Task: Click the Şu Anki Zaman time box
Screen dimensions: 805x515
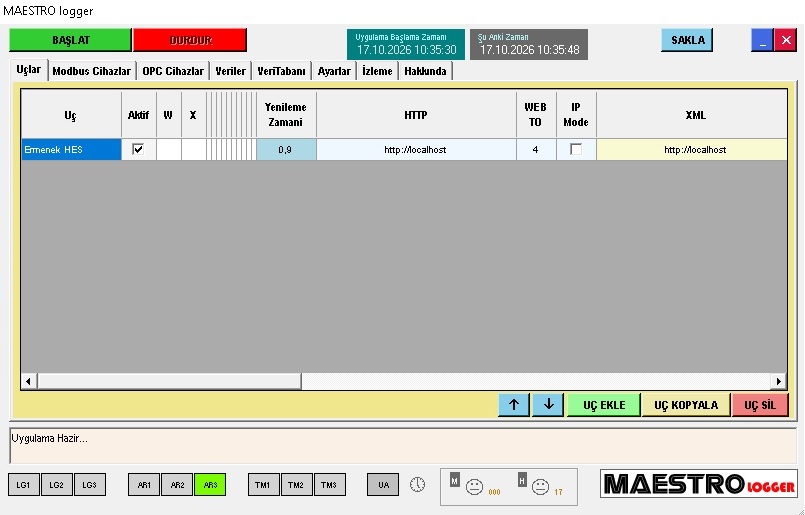Action: point(529,44)
